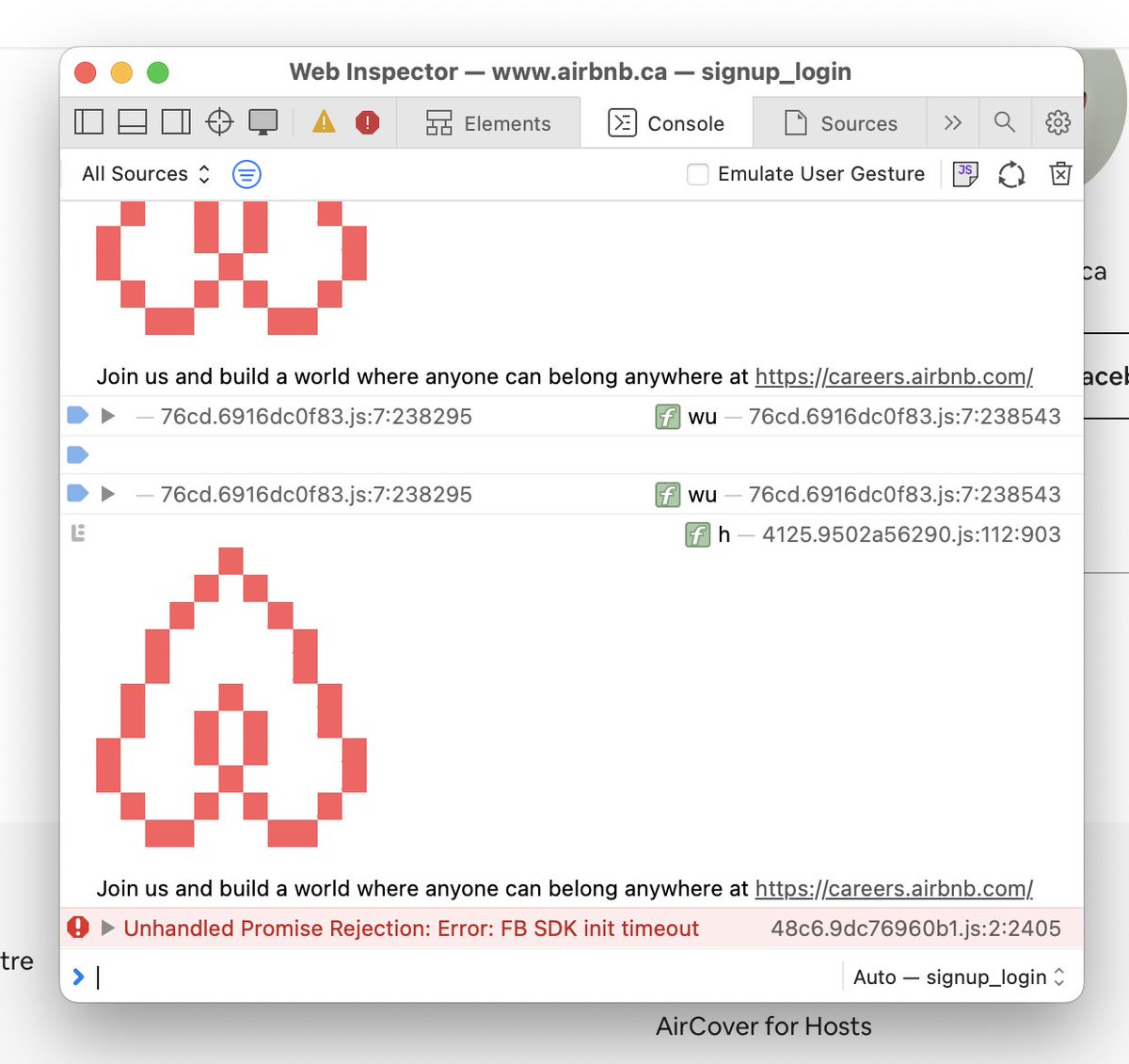Open the All Sources dropdown

point(146,174)
